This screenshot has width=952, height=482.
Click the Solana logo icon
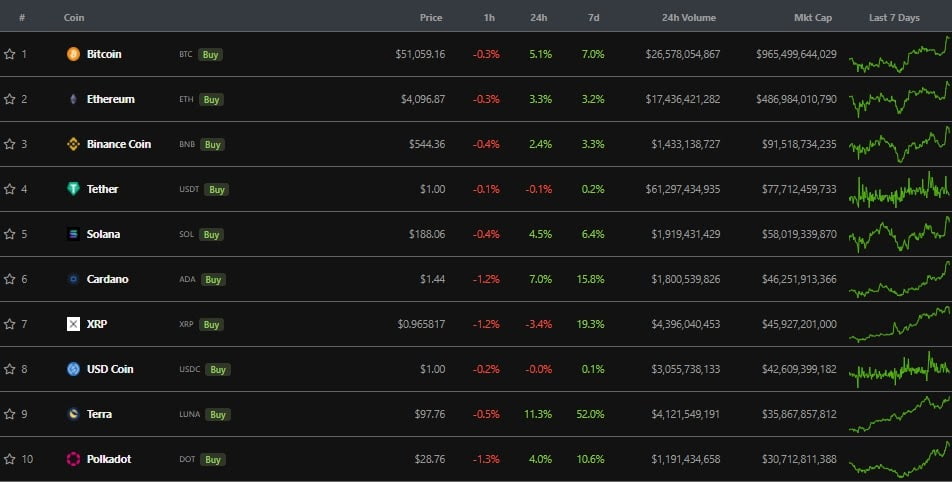73,234
